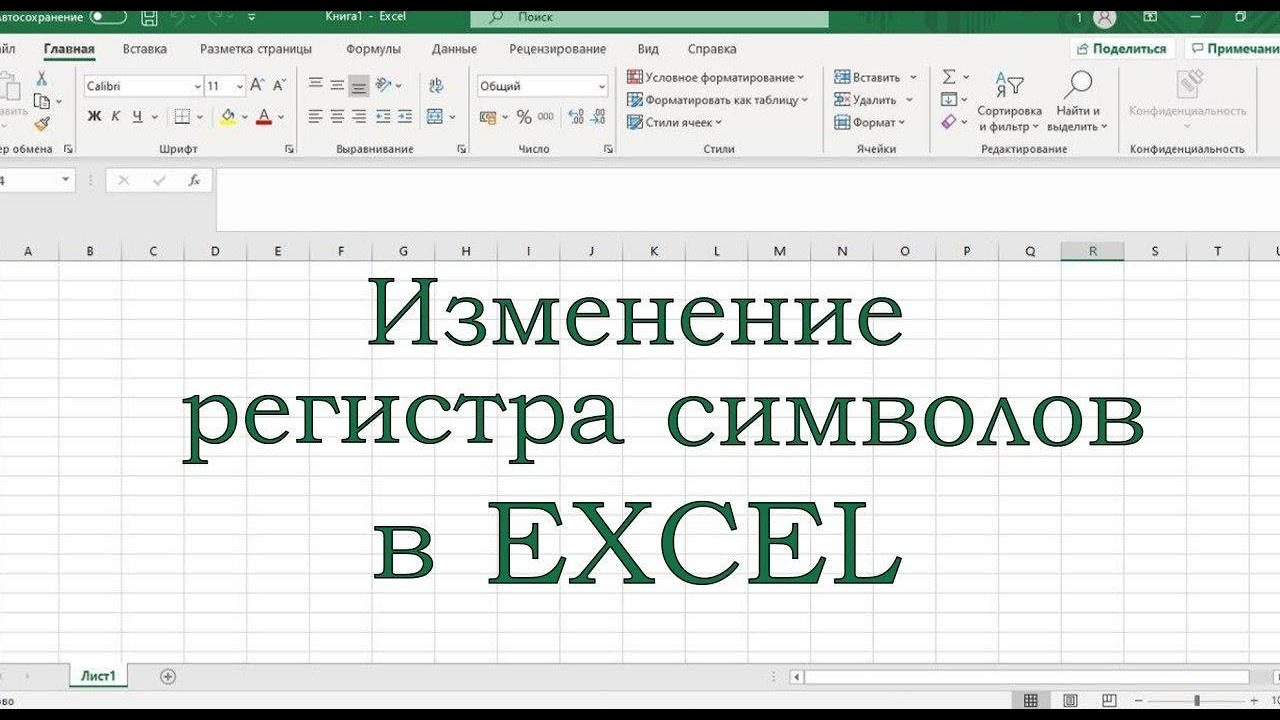Open Форматировать как таблицу menu

coord(718,100)
